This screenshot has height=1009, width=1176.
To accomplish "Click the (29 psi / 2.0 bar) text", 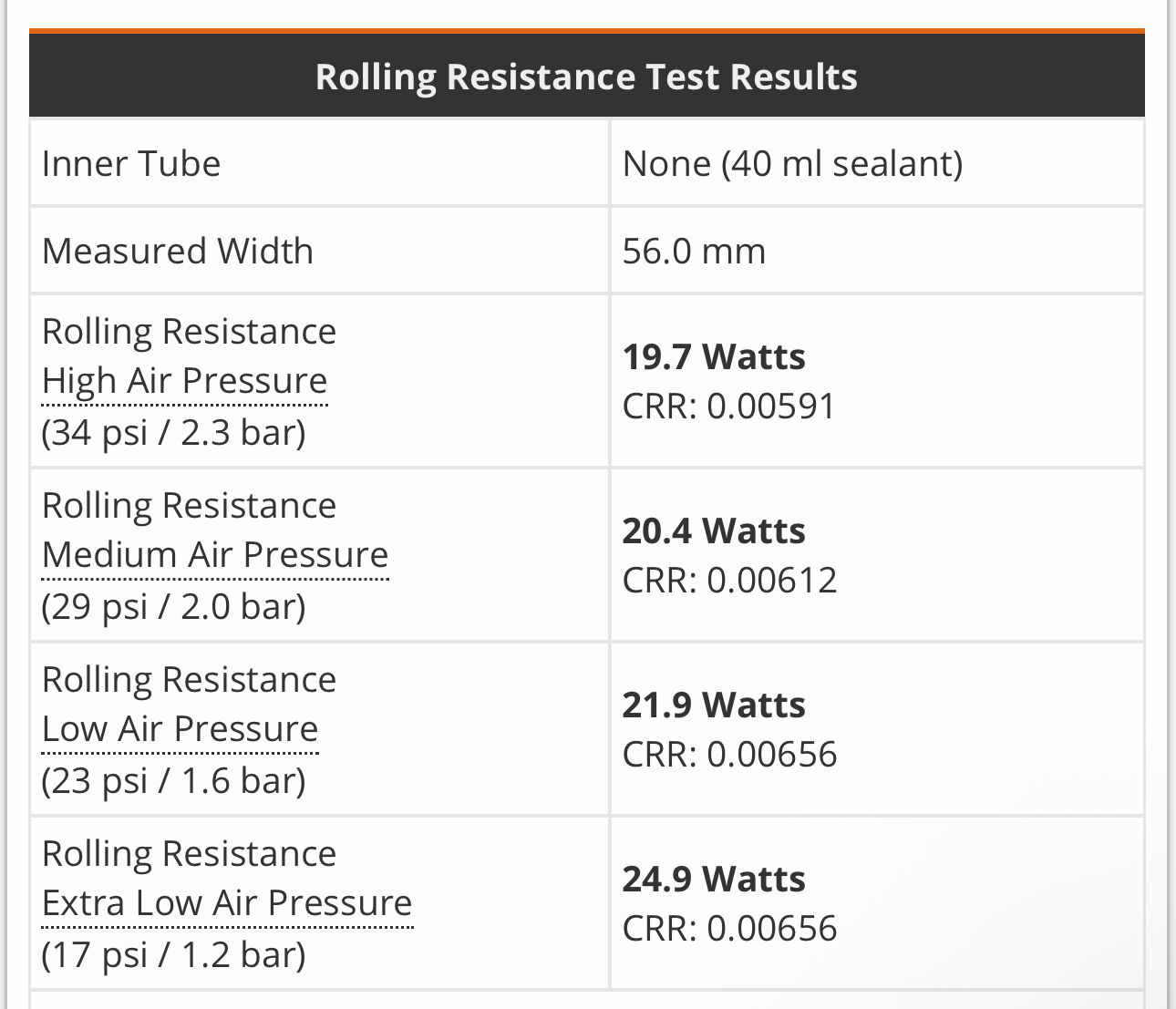I will pyautogui.click(x=173, y=606).
